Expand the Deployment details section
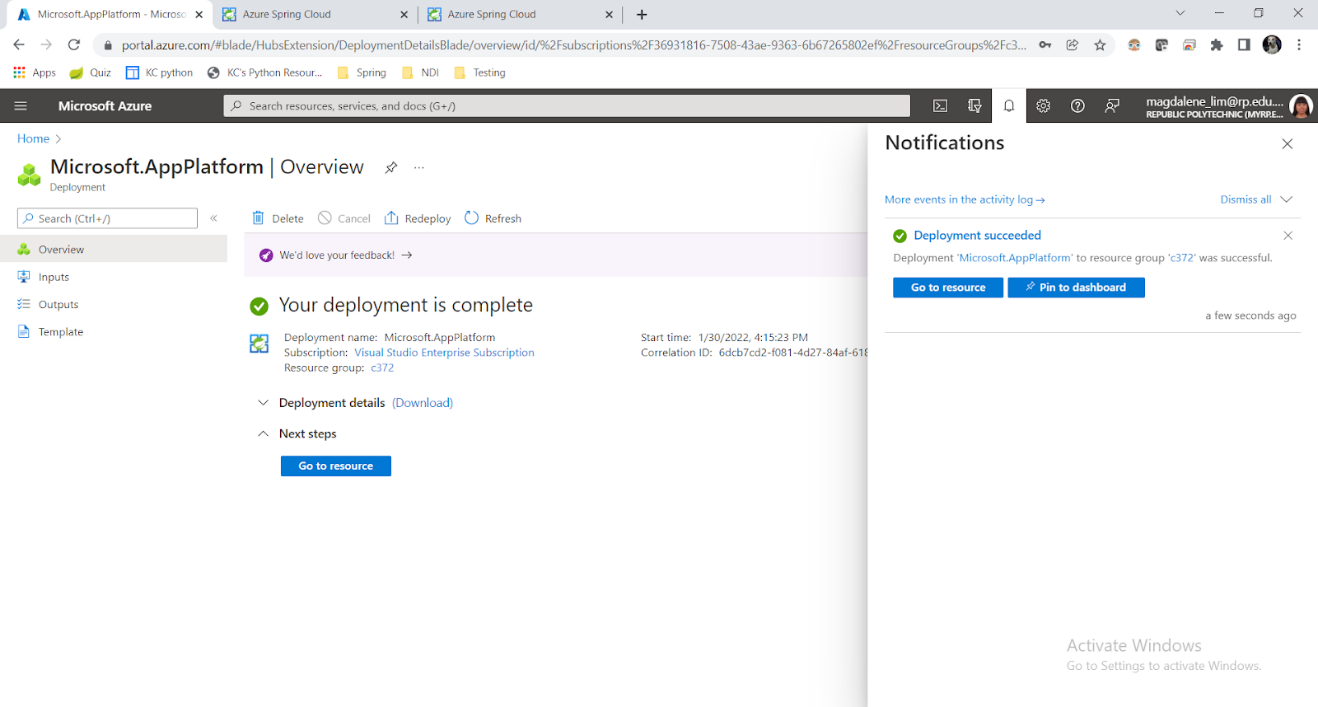The height and width of the screenshot is (707, 1318). pyautogui.click(x=262, y=402)
